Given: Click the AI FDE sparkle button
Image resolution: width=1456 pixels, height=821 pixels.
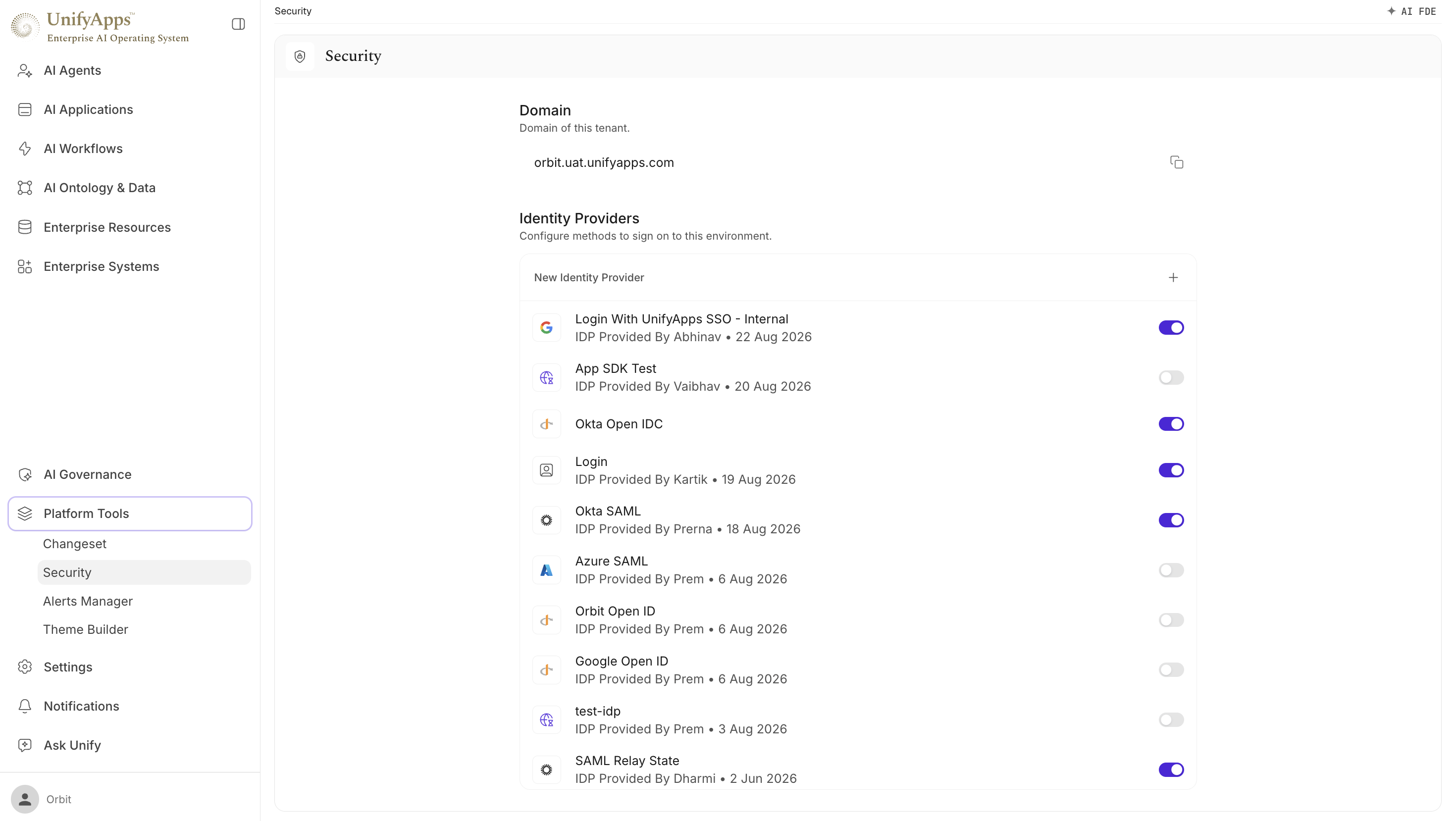Looking at the screenshot, I should tap(1411, 11).
